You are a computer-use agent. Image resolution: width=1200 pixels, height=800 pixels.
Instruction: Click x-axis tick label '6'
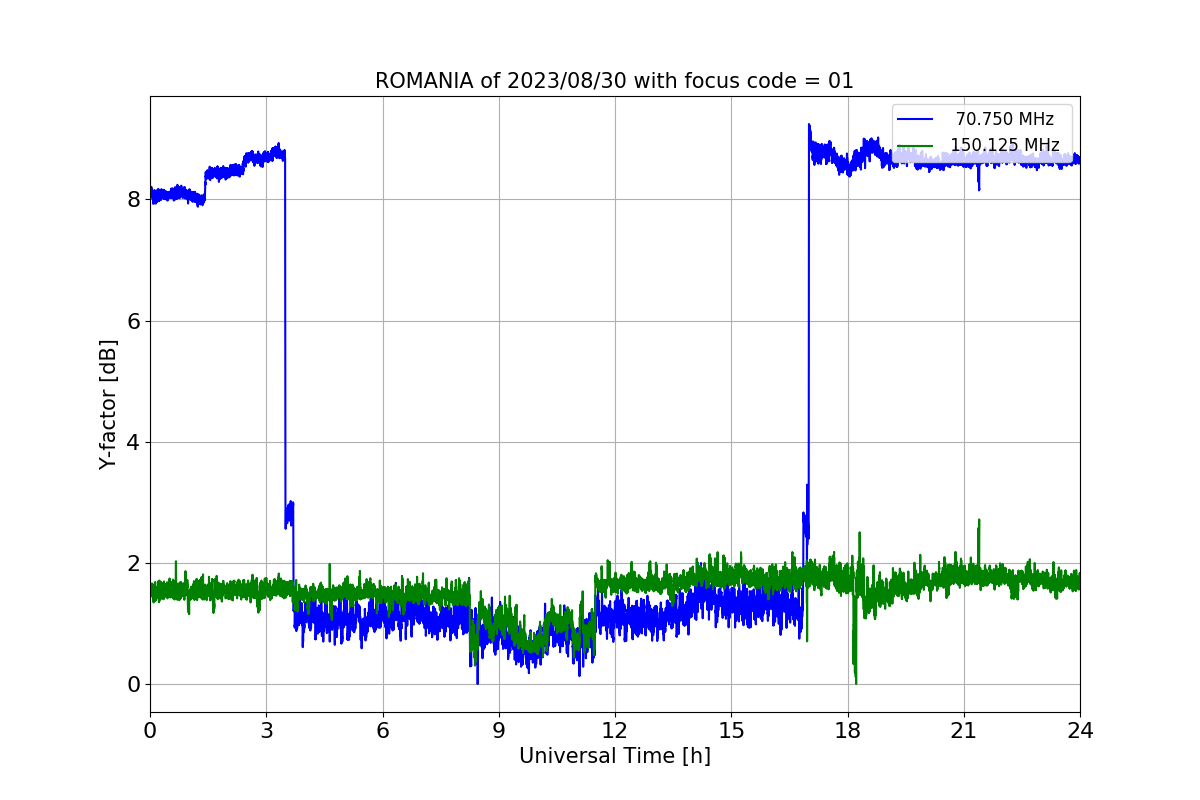[382, 730]
